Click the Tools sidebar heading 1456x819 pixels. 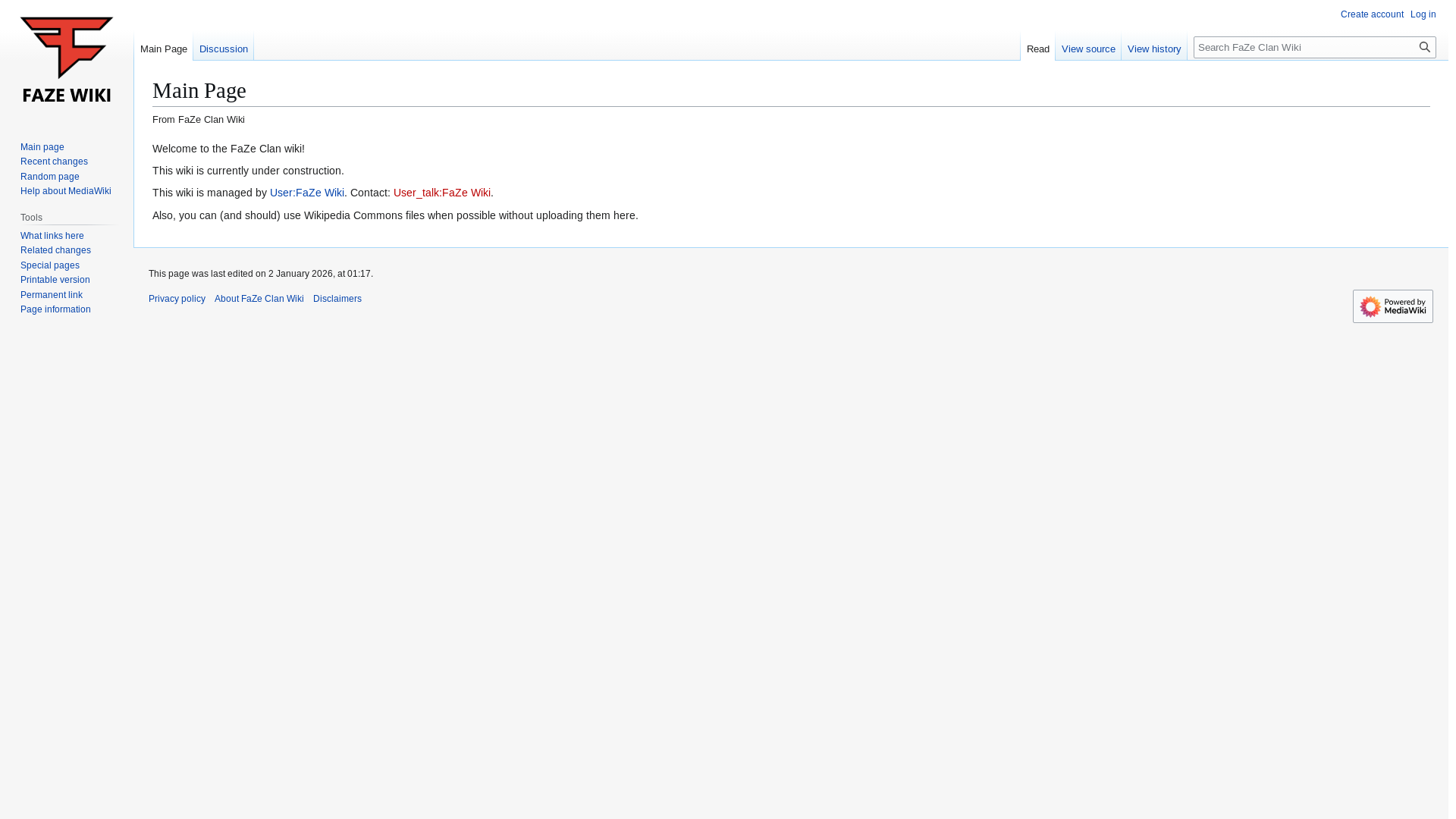click(x=32, y=218)
